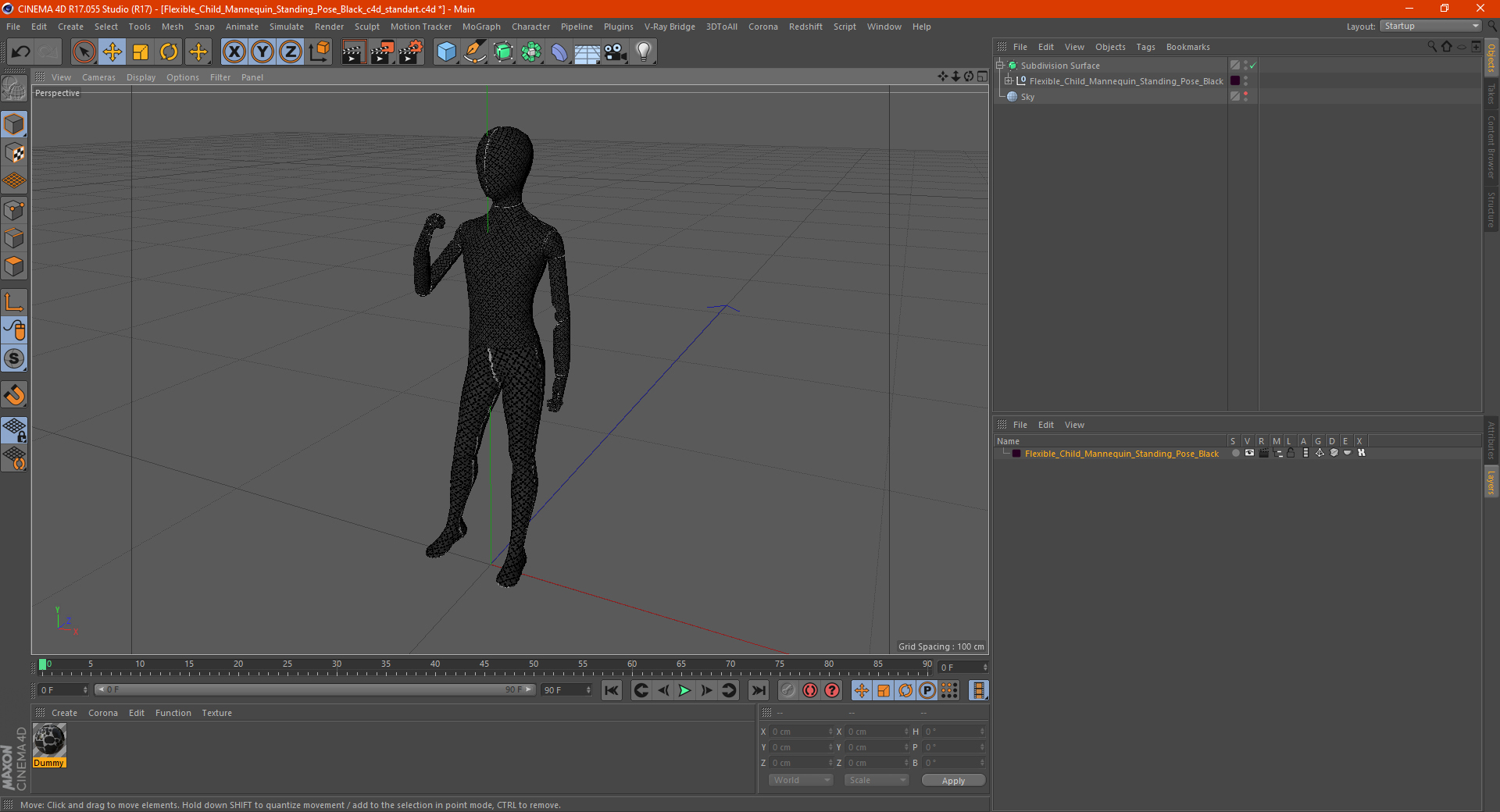Go to start of timeline
1500x812 pixels.
[x=611, y=690]
